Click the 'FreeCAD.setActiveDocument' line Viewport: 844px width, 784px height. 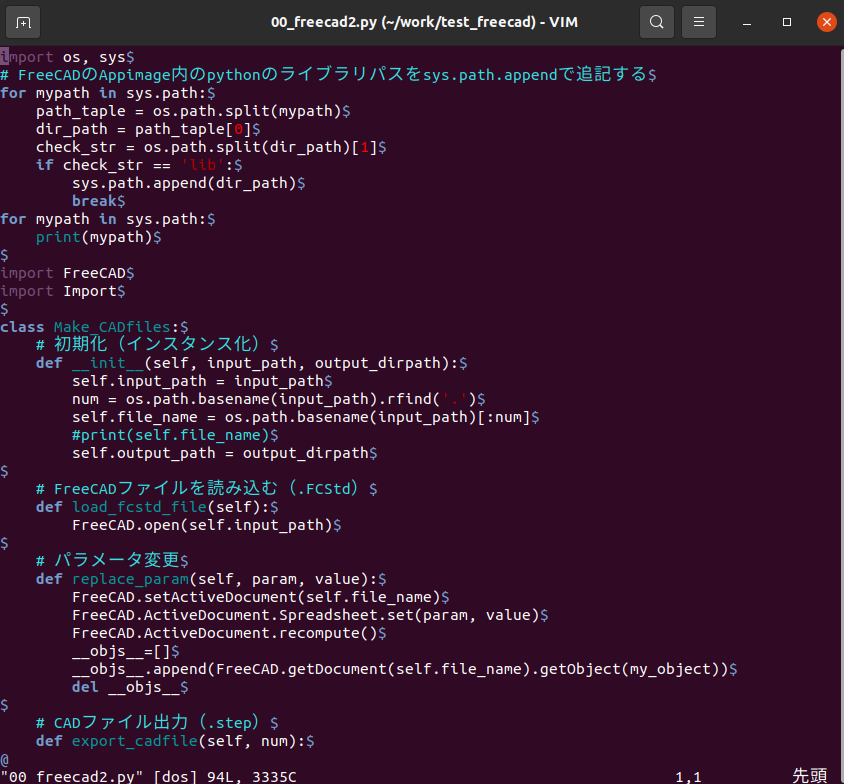tap(261, 597)
